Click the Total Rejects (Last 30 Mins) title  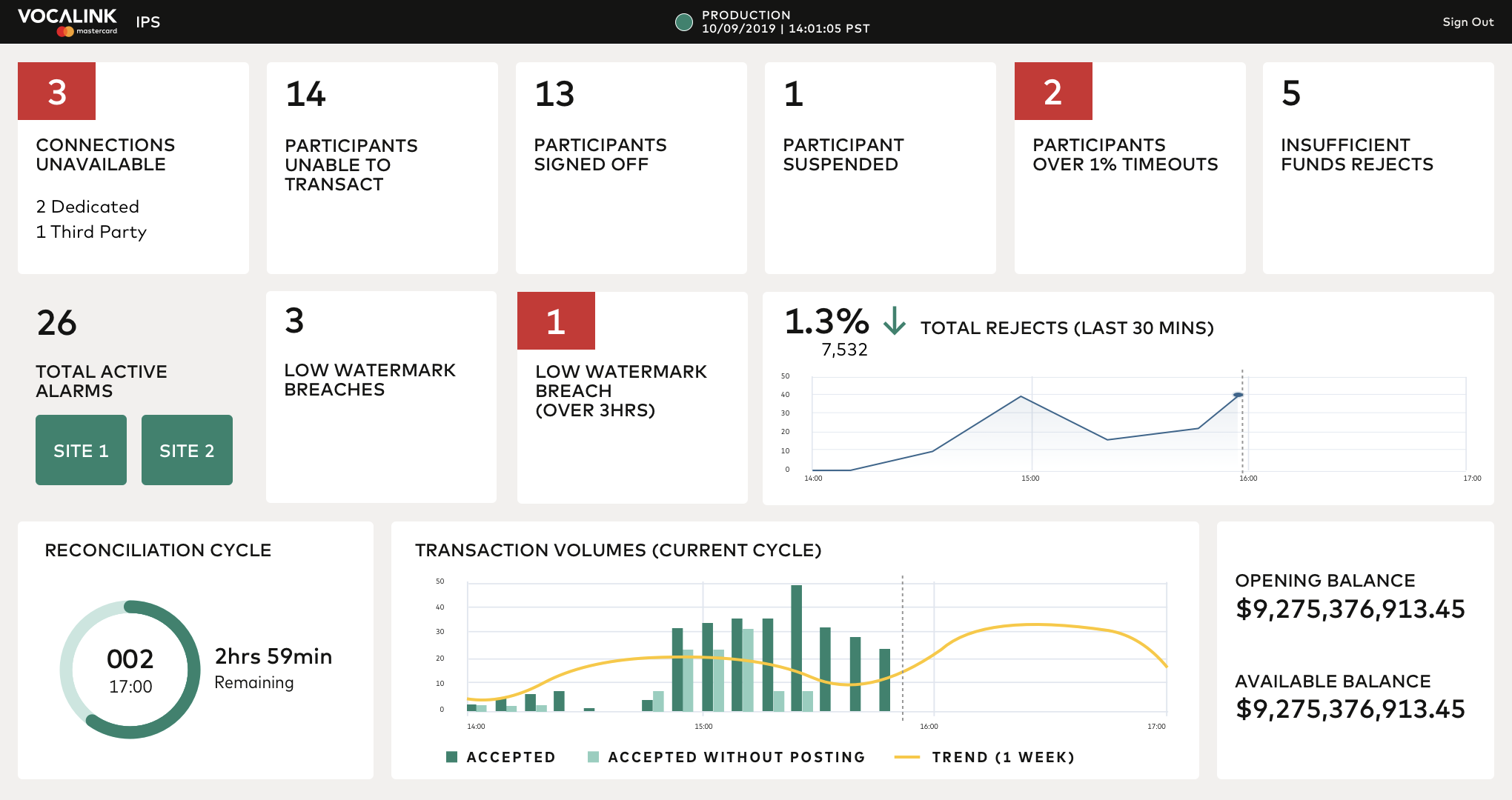(1067, 328)
